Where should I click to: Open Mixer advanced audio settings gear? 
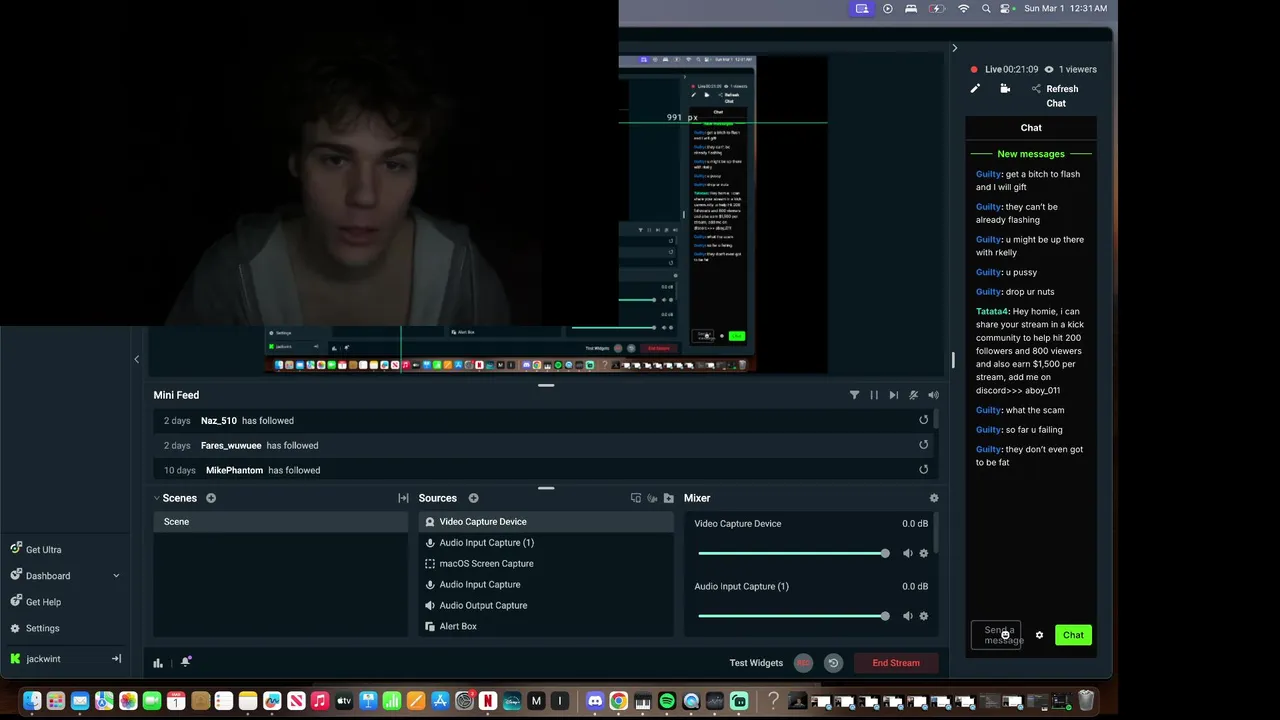[934, 498]
